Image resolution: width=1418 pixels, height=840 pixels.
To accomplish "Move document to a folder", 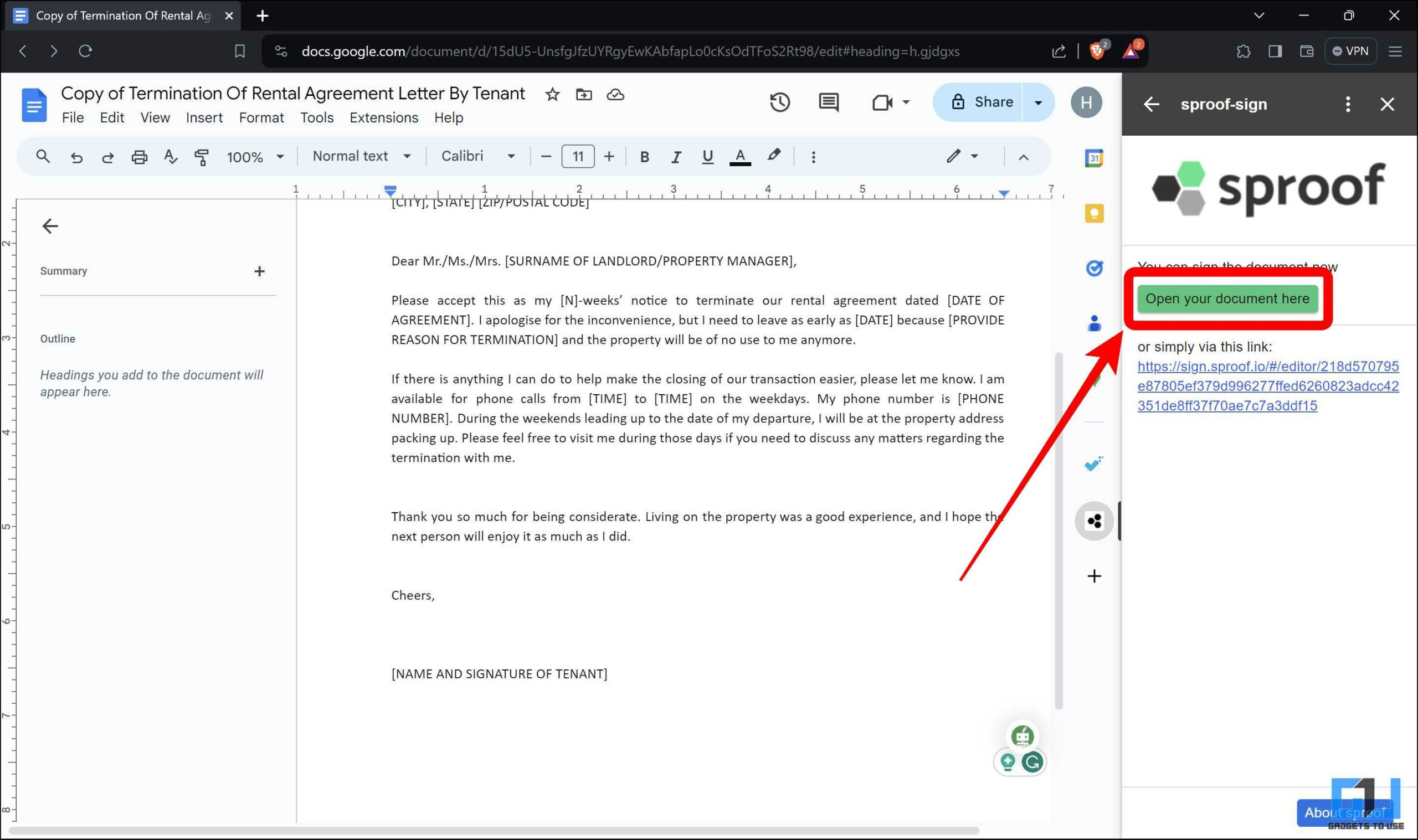I will coord(584,95).
